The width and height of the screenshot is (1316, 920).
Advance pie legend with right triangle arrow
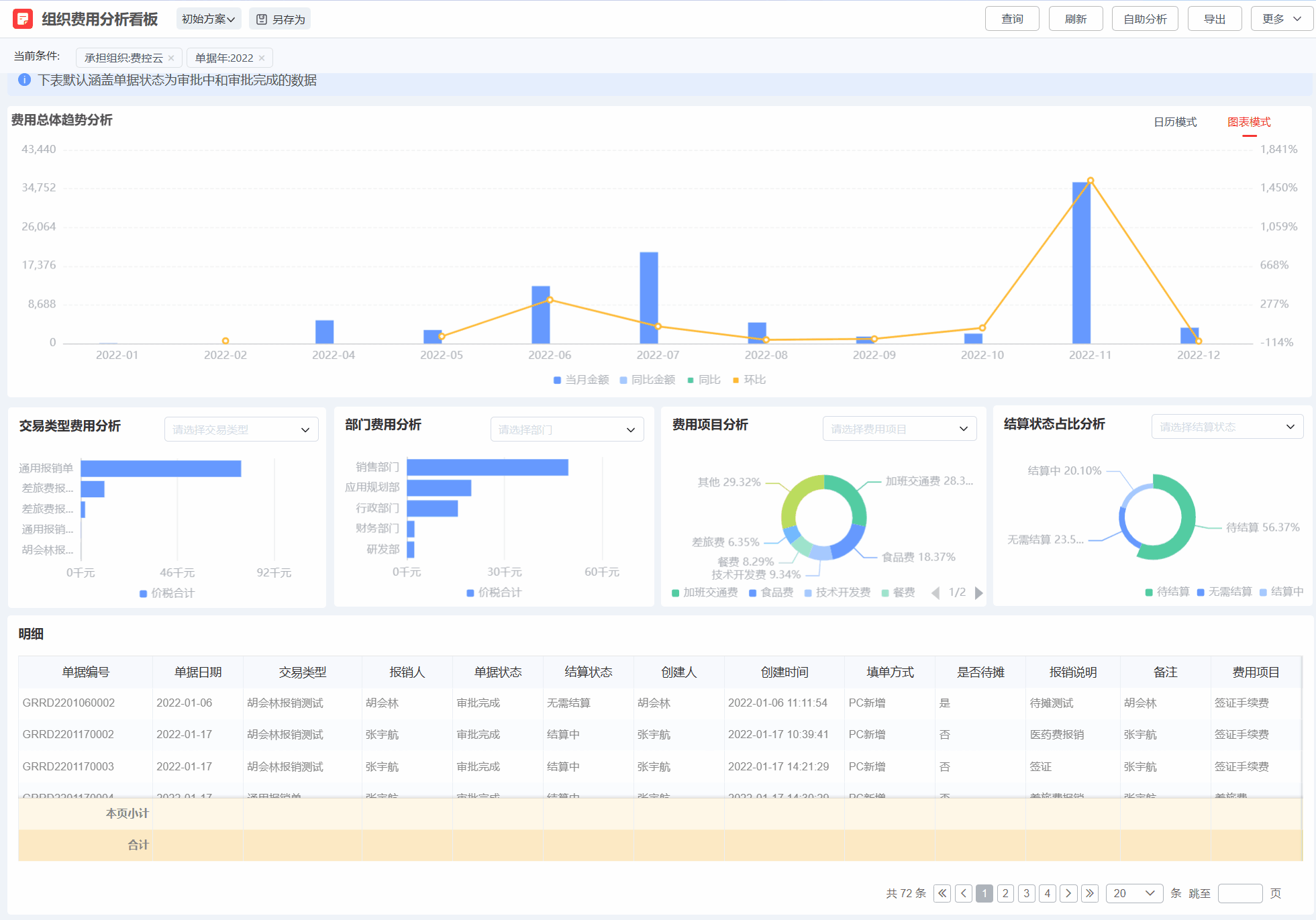pyautogui.click(x=978, y=593)
